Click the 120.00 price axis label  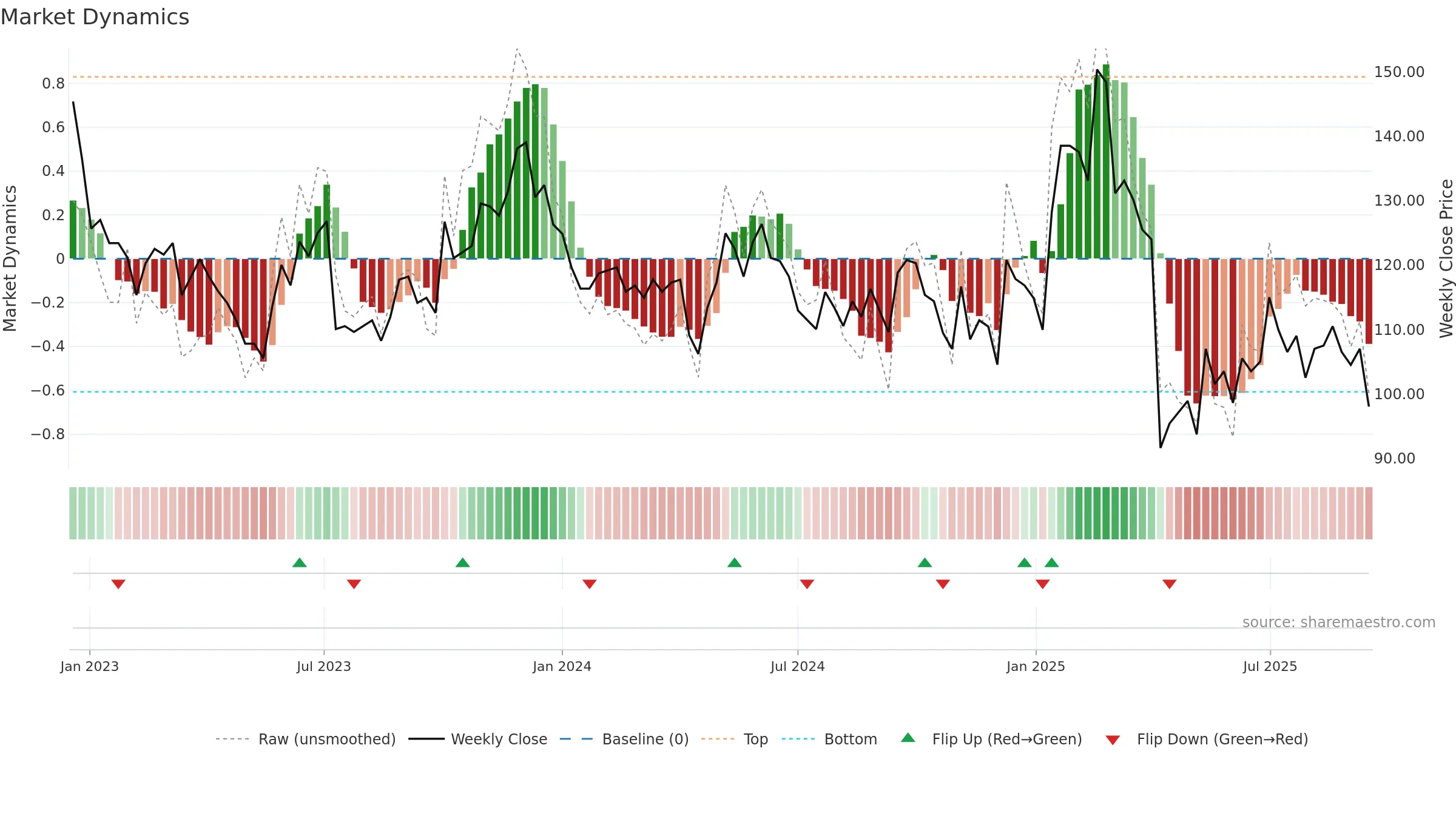click(x=1399, y=265)
